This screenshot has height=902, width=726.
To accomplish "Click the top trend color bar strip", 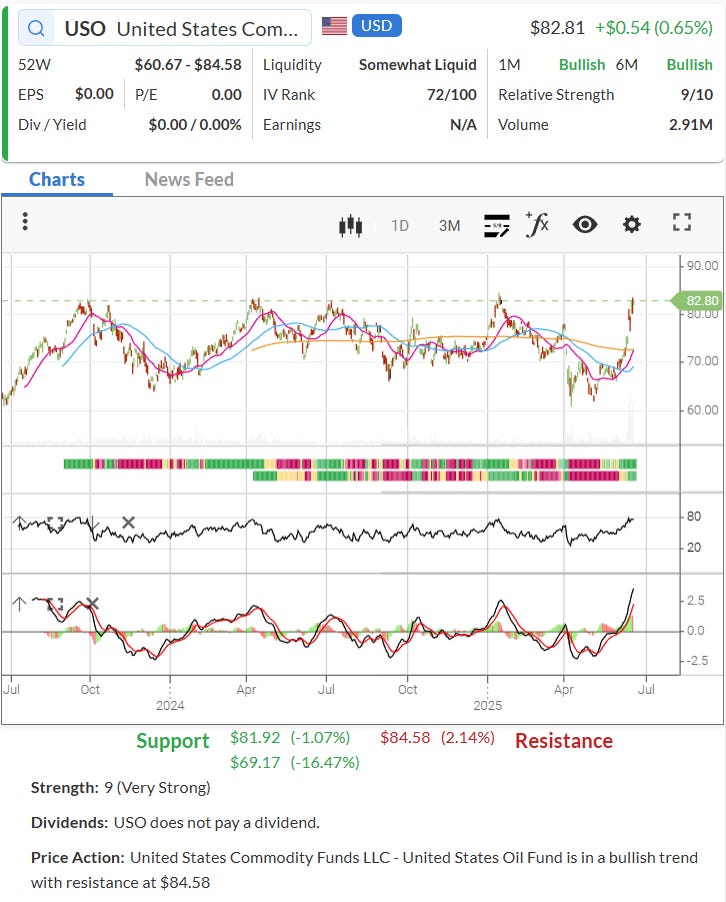I will [x=350, y=464].
